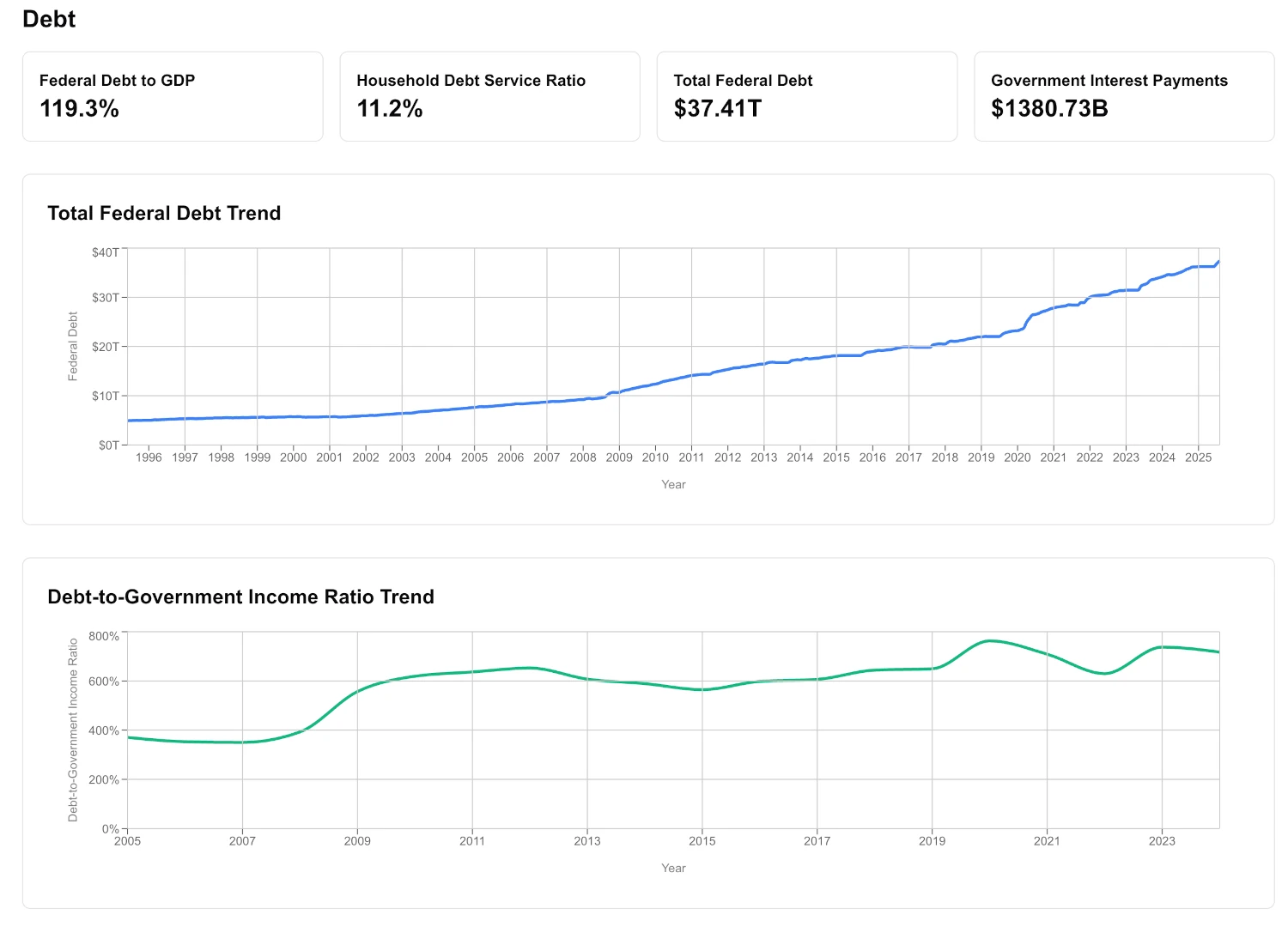Screen dimensions: 1288x927
Task: Click the Year axis label under the debt chart
Action: (x=673, y=484)
